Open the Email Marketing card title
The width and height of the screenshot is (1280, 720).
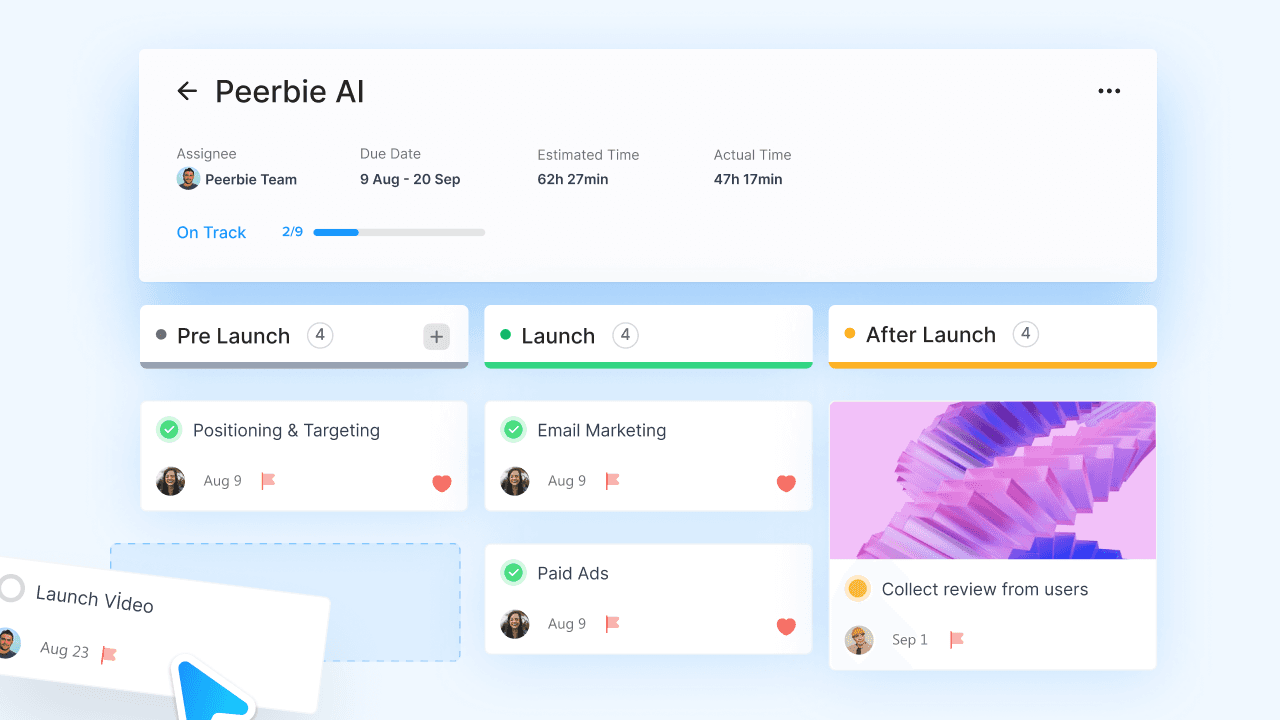coord(601,431)
